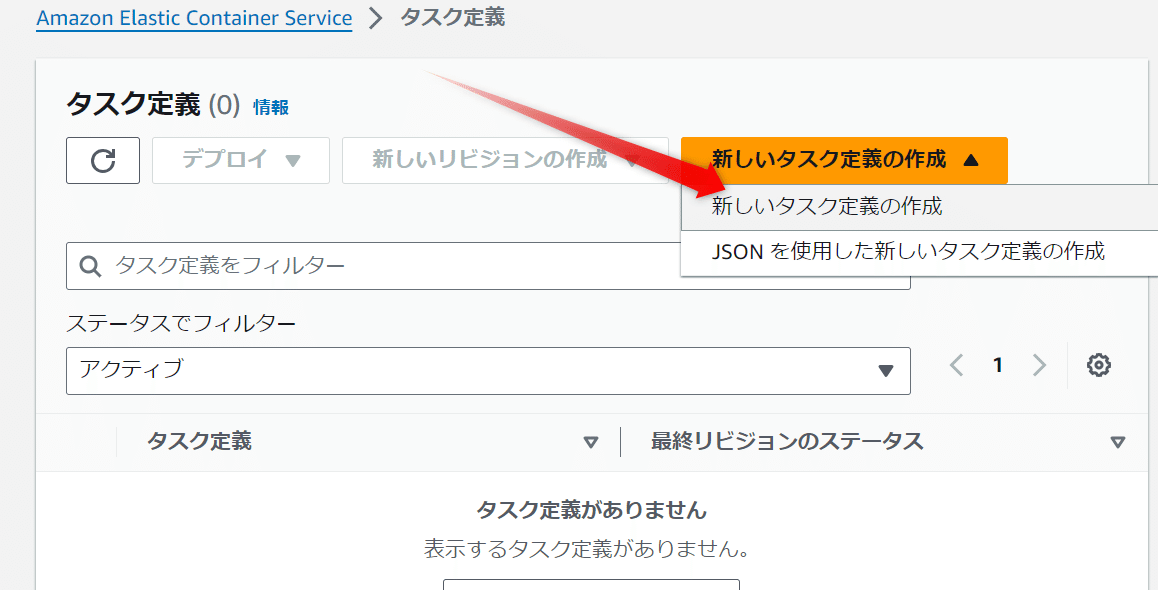Open the 新しいリビジョンの作成 dropdown
This screenshot has height=590, width=1158.
505,160
